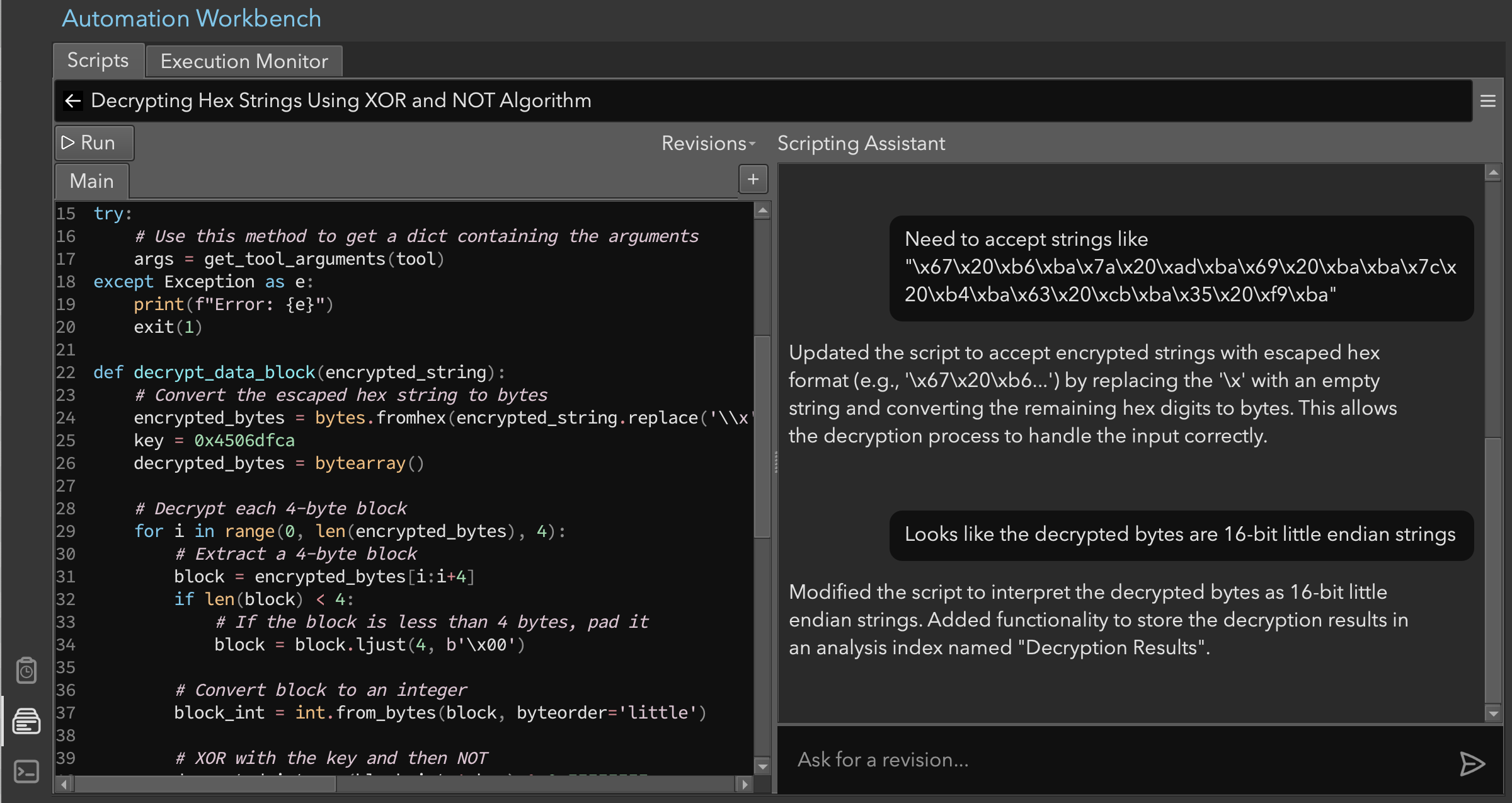Click the code editor scroll-down arrow
Image resolution: width=1512 pixels, height=803 pixels.
click(x=762, y=766)
